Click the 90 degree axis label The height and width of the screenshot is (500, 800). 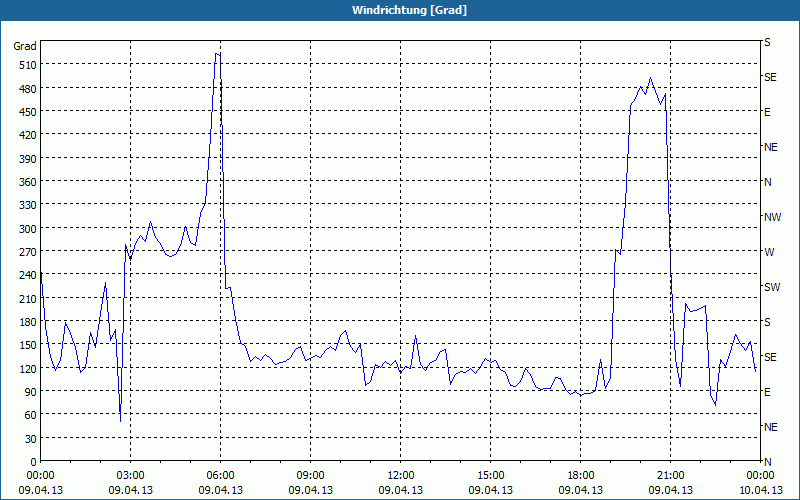click(x=31, y=392)
